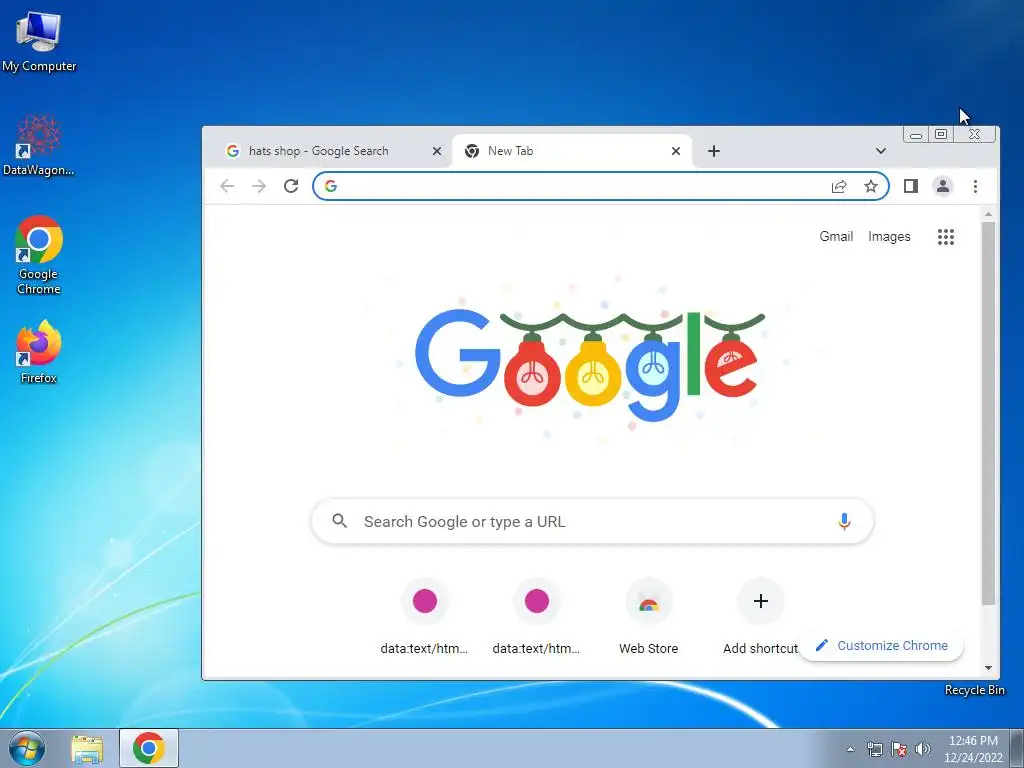Click the browser Forward arrow
The image size is (1024, 768).
[259, 186]
